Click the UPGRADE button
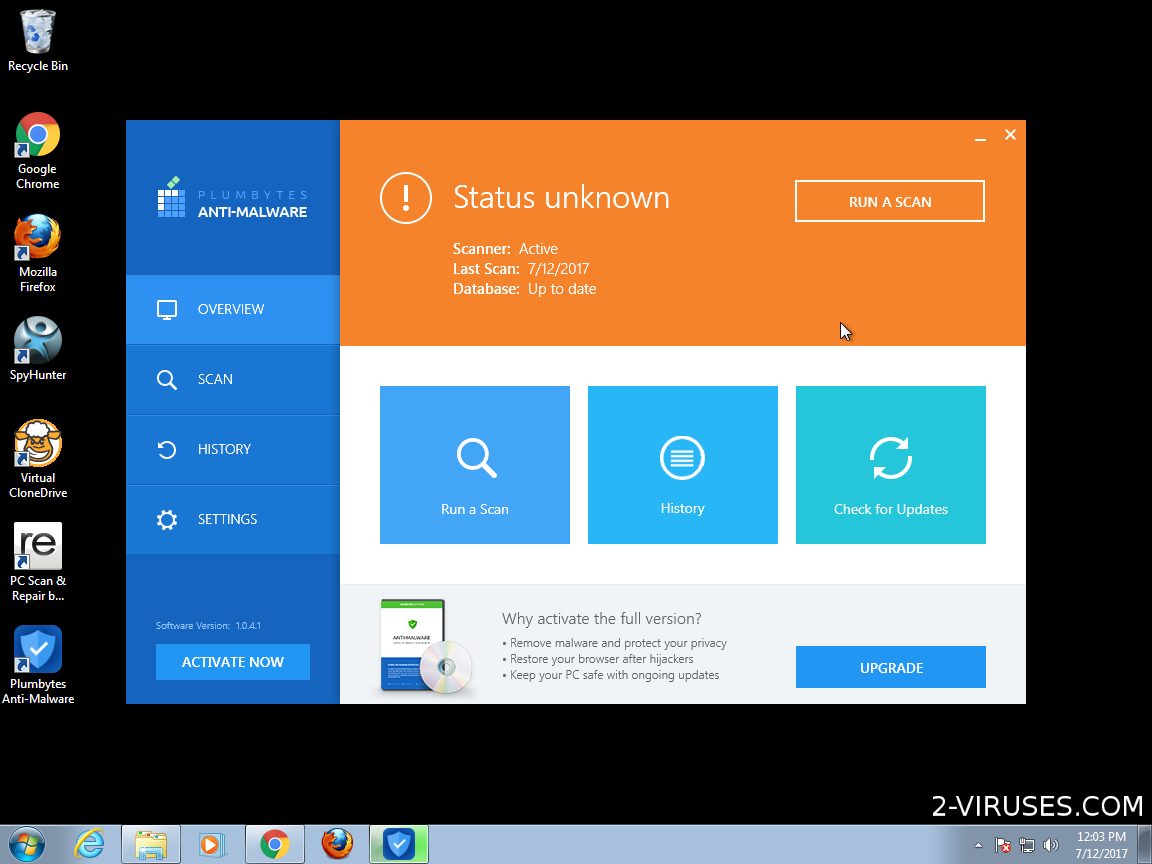The height and width of the screenshot is (864, 1152). 890,667
